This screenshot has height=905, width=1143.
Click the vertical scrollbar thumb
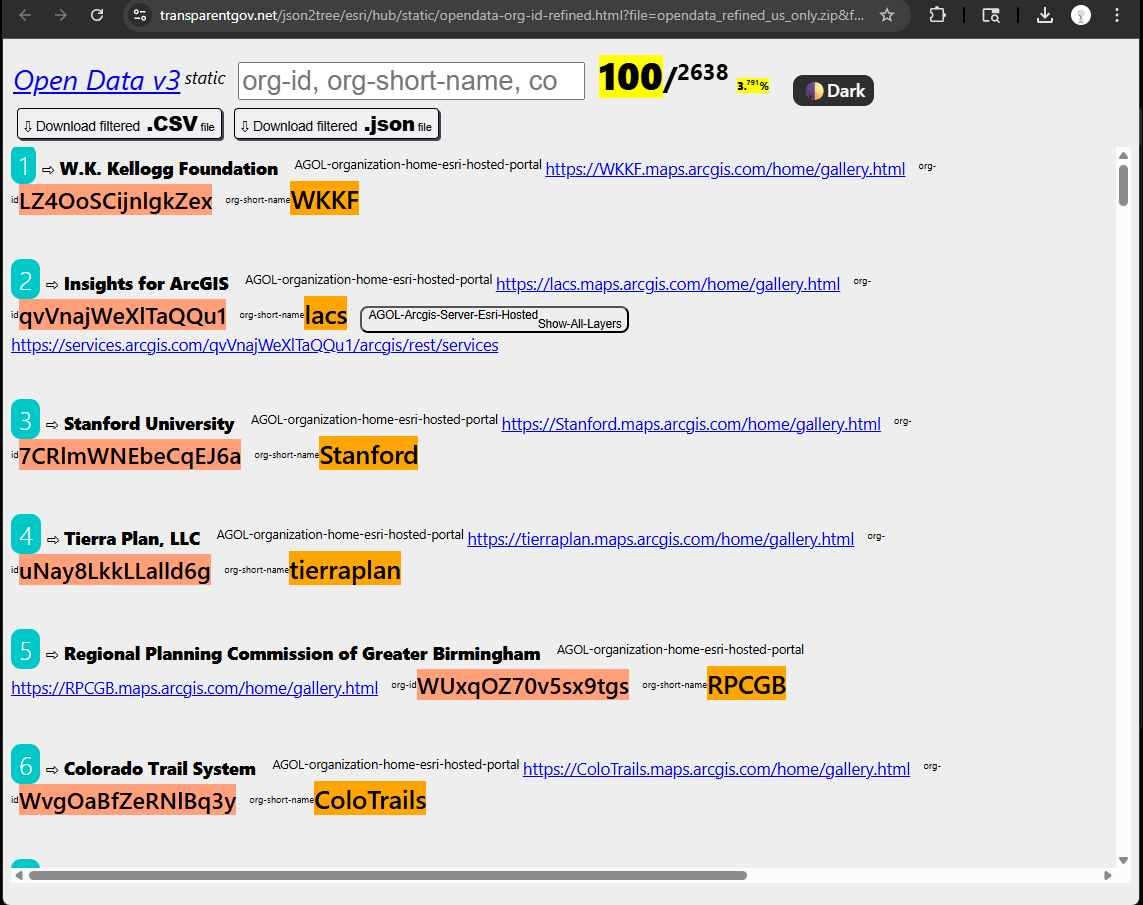click(x=1123, y=185)
